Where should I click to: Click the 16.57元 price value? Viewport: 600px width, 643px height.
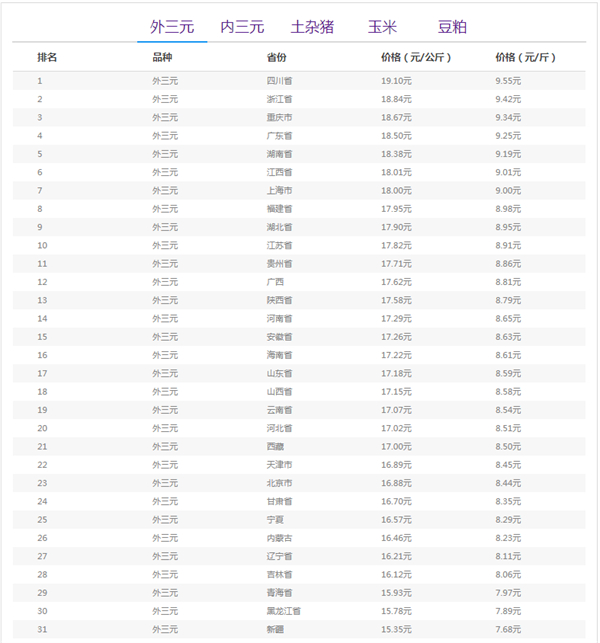[396, 520]
